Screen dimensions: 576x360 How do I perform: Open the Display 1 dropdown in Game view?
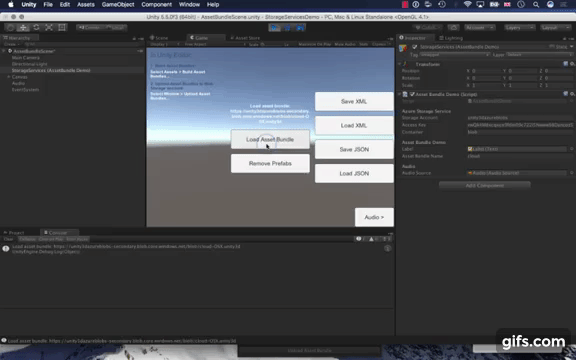[x=165, y=44]
